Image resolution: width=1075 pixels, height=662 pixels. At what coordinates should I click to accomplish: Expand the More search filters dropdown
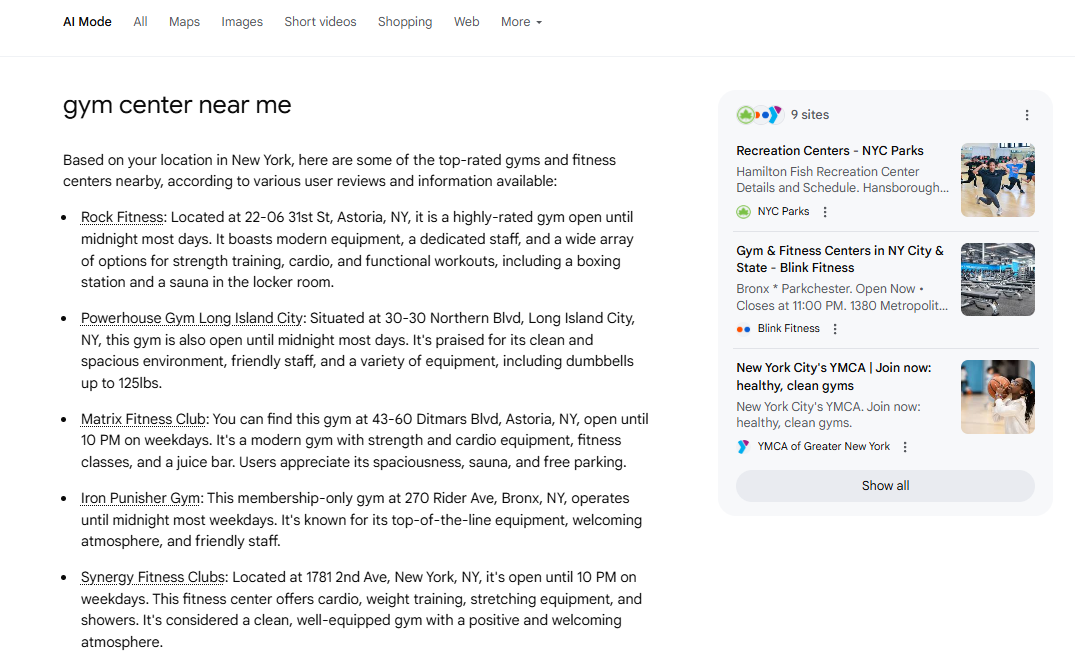pyautogui.click(x=521, y=22)
